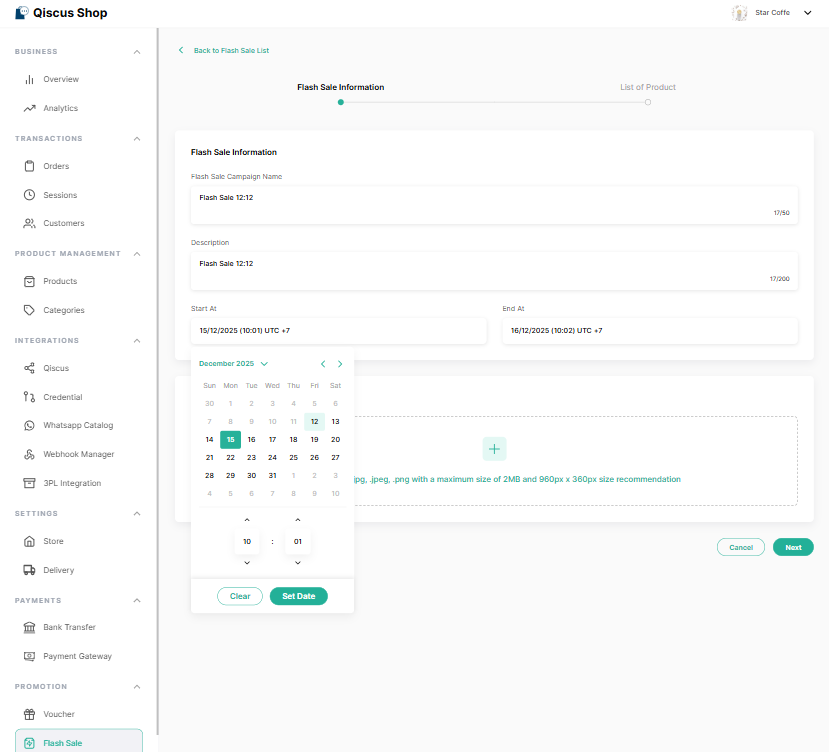Click the Overview bar chart icon
Viewport: 829px width, 752px height.
click(30, 79)
